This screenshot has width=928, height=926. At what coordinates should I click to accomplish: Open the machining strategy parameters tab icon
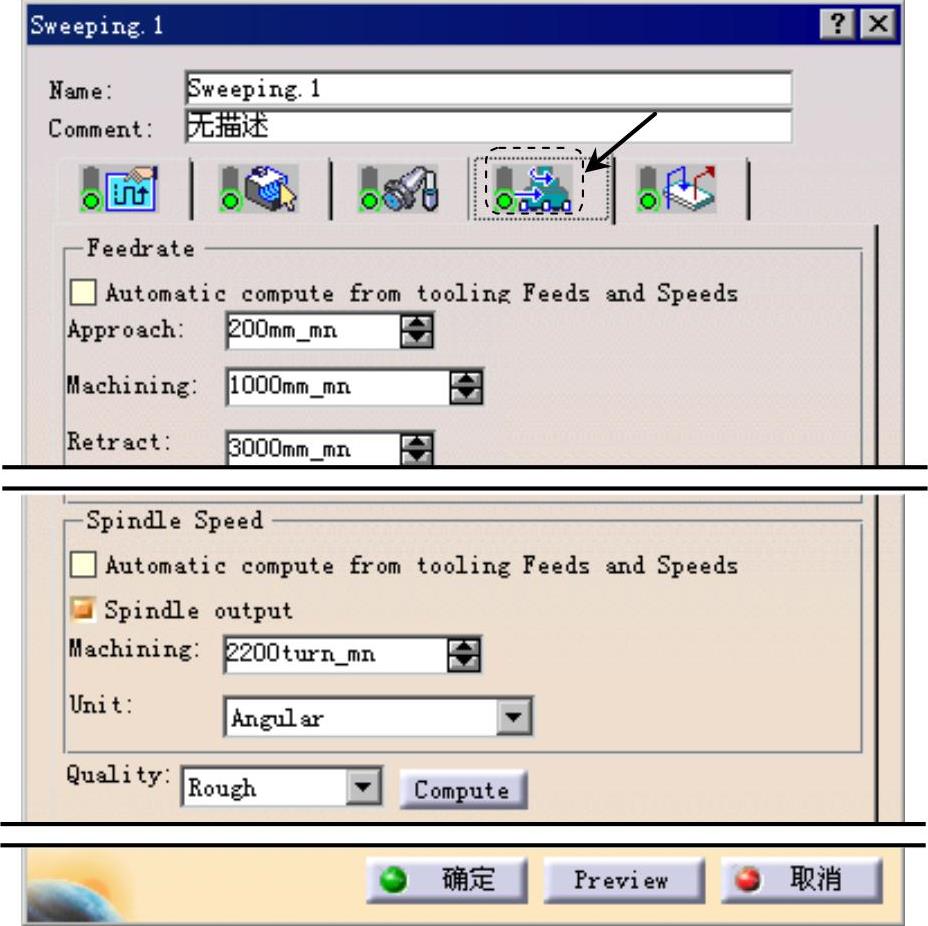(x=119, y=189)
